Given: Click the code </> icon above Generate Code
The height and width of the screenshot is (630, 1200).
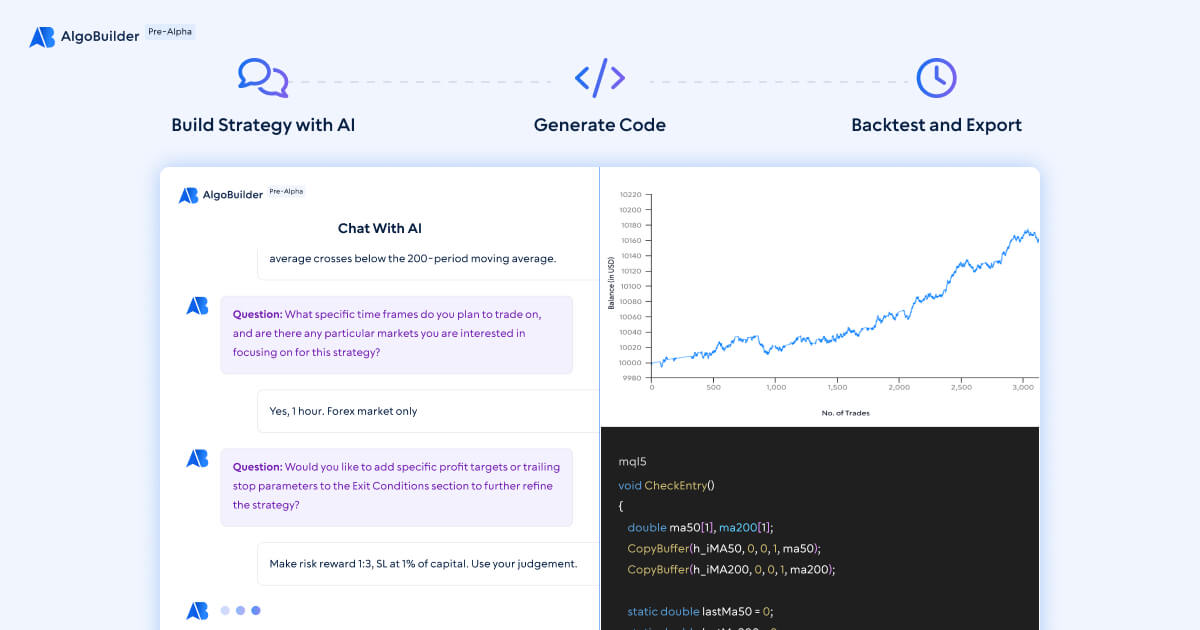Looking at the screenshot, I should coord(599,77).
